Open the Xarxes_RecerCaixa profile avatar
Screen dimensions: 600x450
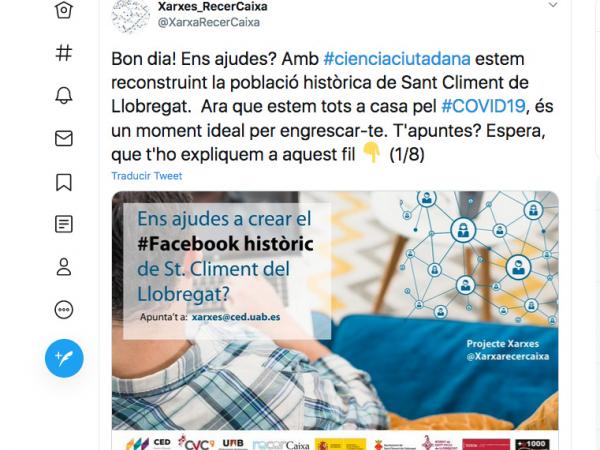click(131, 15)
